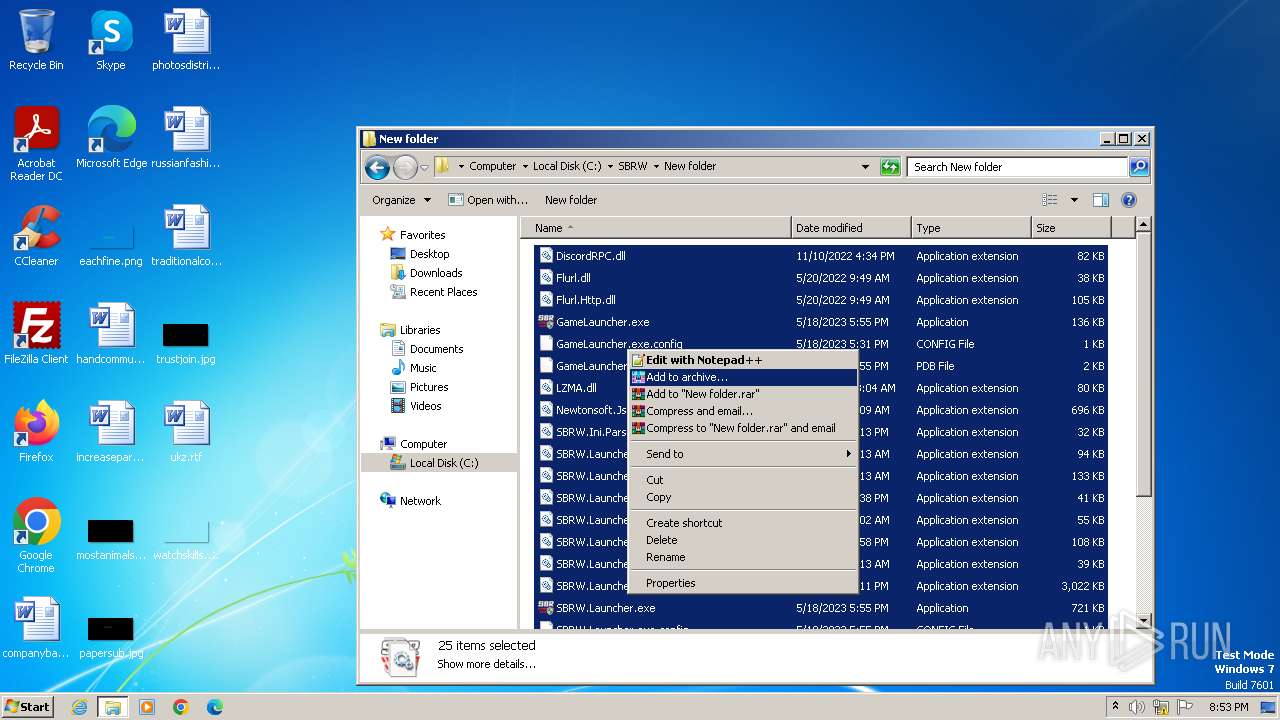Select Rename in the context menu
1280x720 pixels.
[x=742, y=557]
